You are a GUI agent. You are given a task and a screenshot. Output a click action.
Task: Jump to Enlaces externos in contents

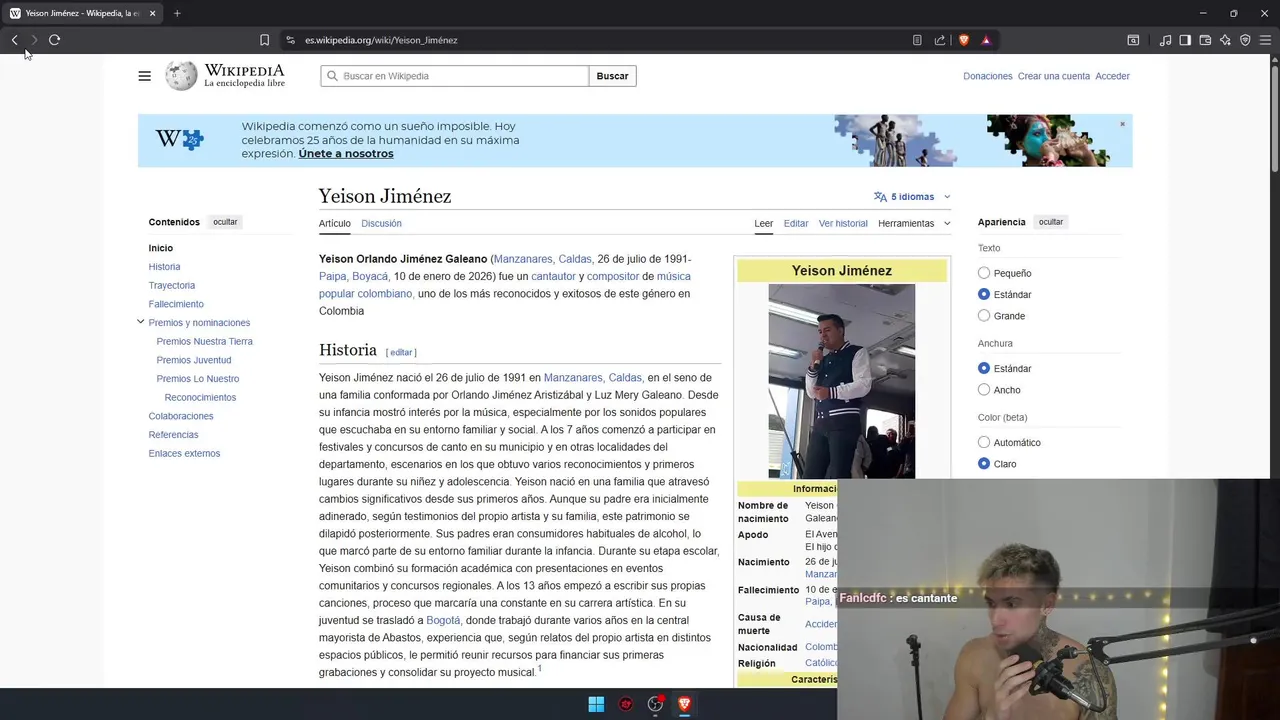click(184, 453)
